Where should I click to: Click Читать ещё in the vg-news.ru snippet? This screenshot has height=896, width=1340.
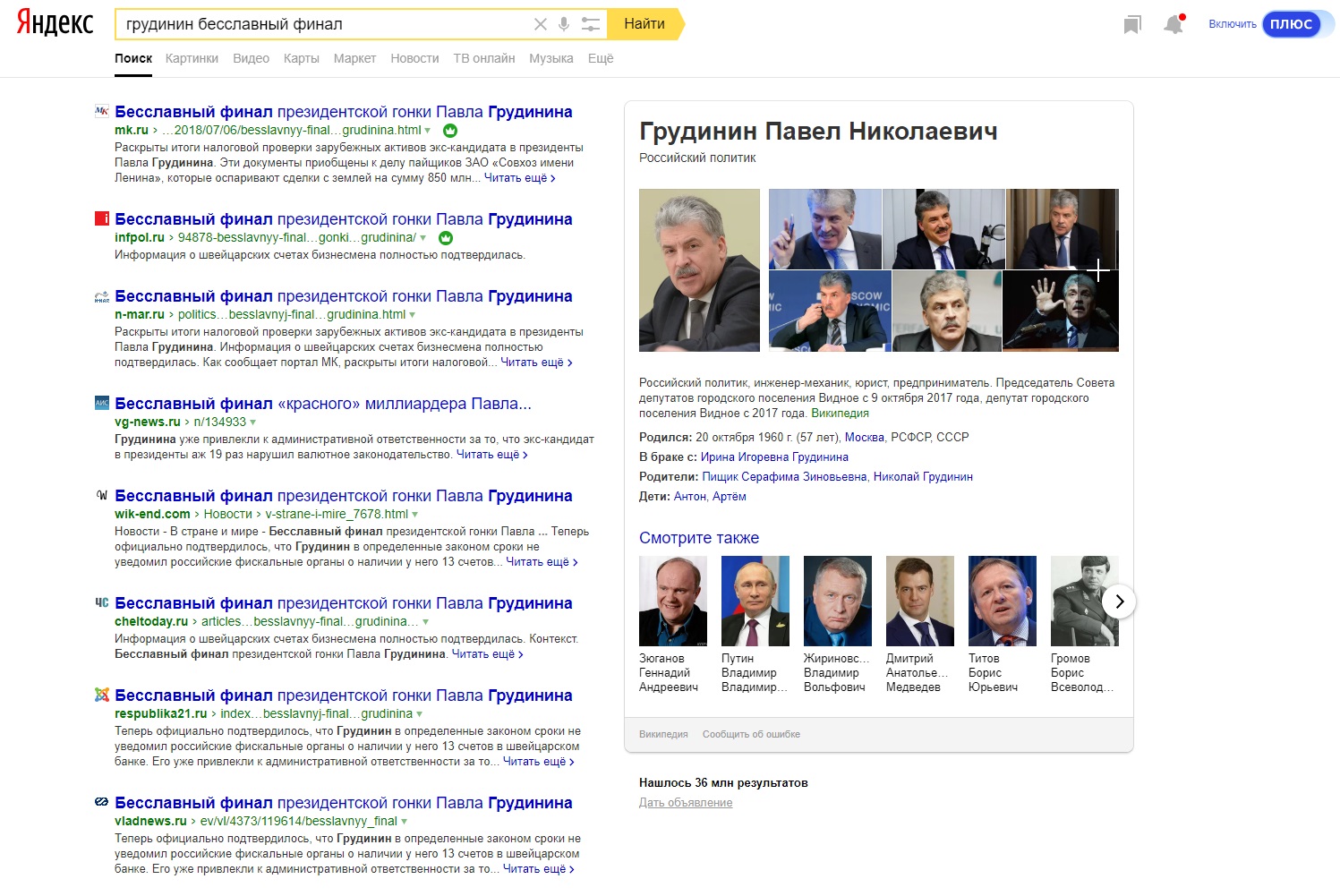[x=491, y=455]
